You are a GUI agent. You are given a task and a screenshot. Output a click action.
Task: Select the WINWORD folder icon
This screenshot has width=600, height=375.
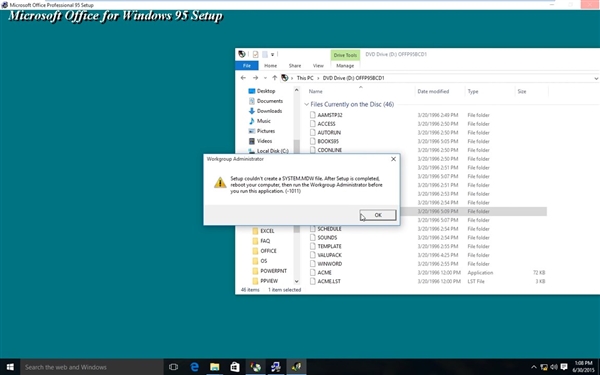click(313, 264)
